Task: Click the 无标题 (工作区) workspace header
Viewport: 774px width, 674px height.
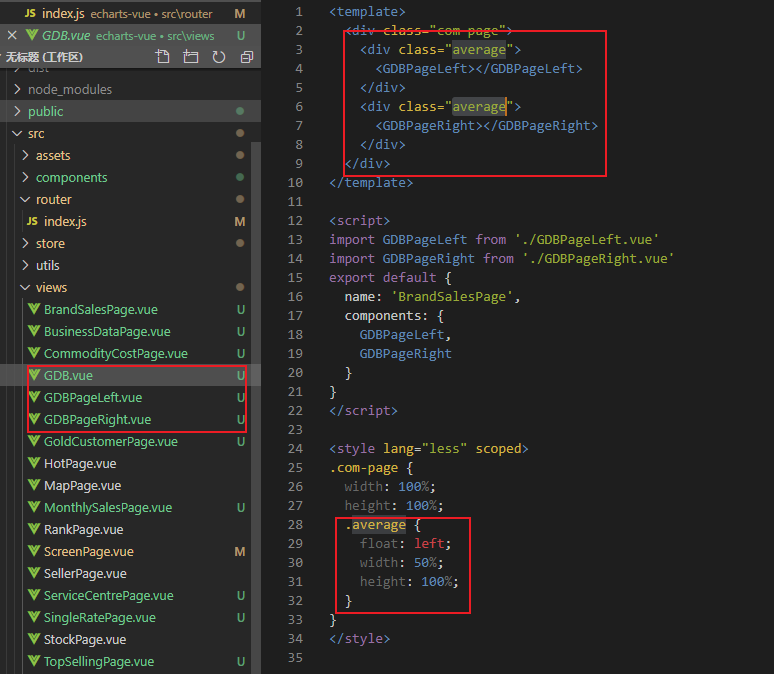Action: tap(44, 57)
